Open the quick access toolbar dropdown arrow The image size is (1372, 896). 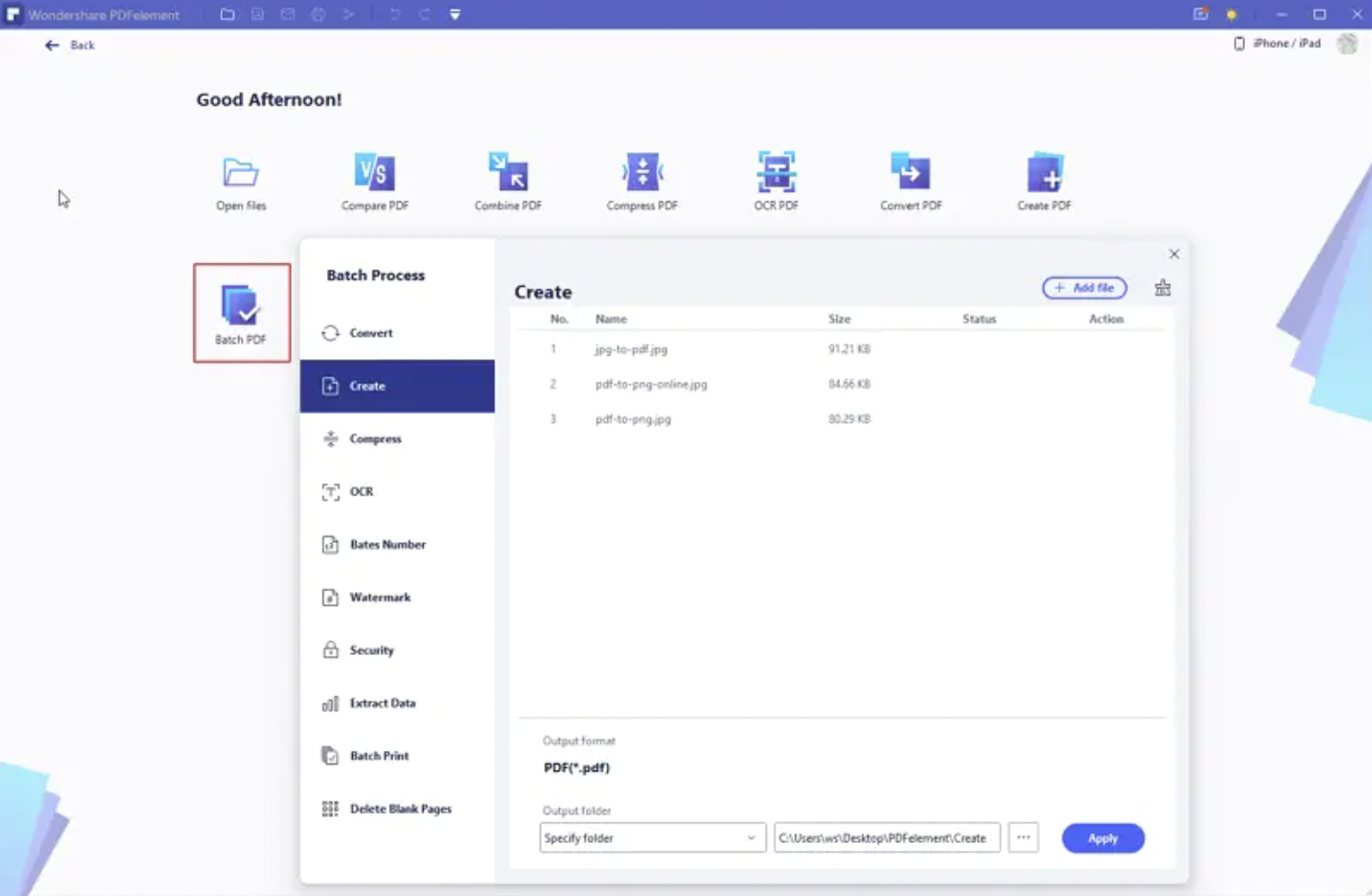point(455,14)
